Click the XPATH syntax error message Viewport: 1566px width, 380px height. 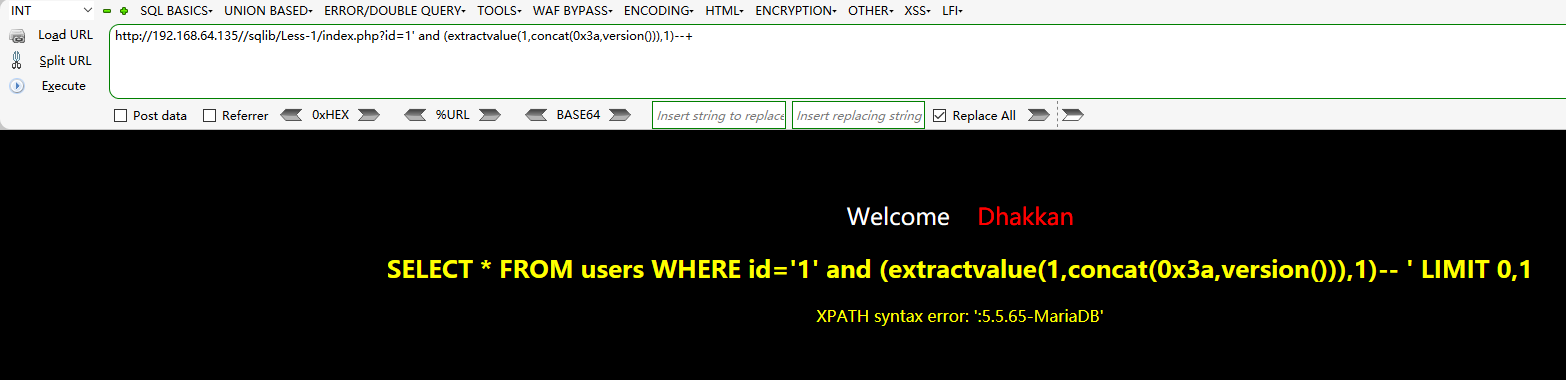coord(960,316)
